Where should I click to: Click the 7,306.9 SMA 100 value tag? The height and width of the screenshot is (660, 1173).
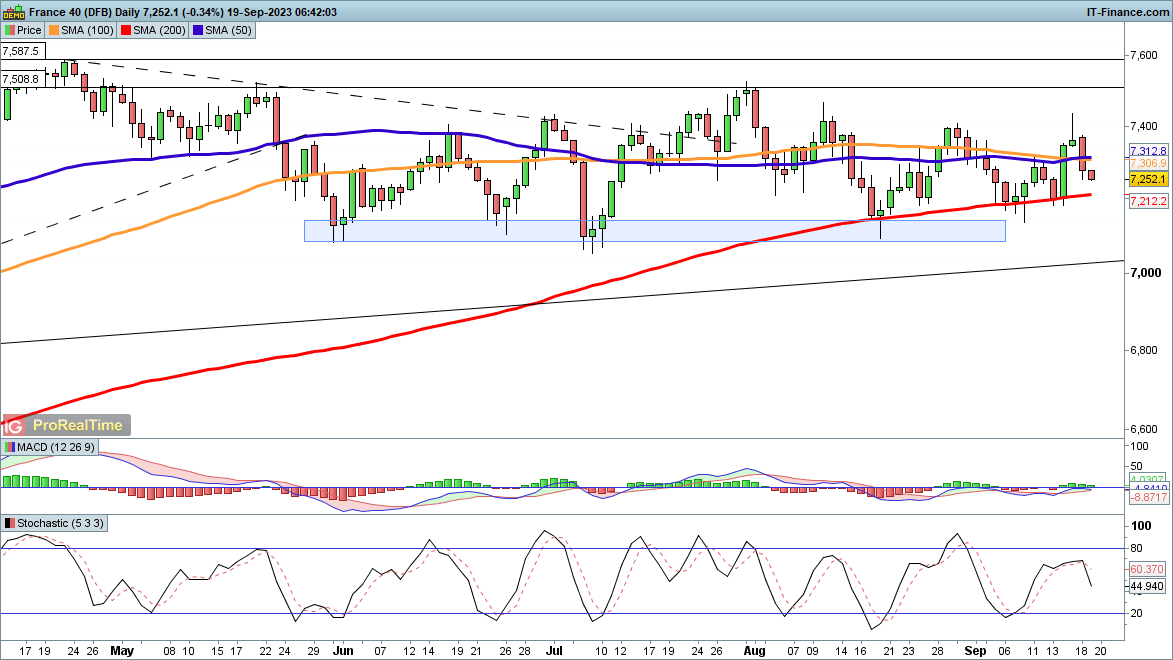pos(1148,163)
